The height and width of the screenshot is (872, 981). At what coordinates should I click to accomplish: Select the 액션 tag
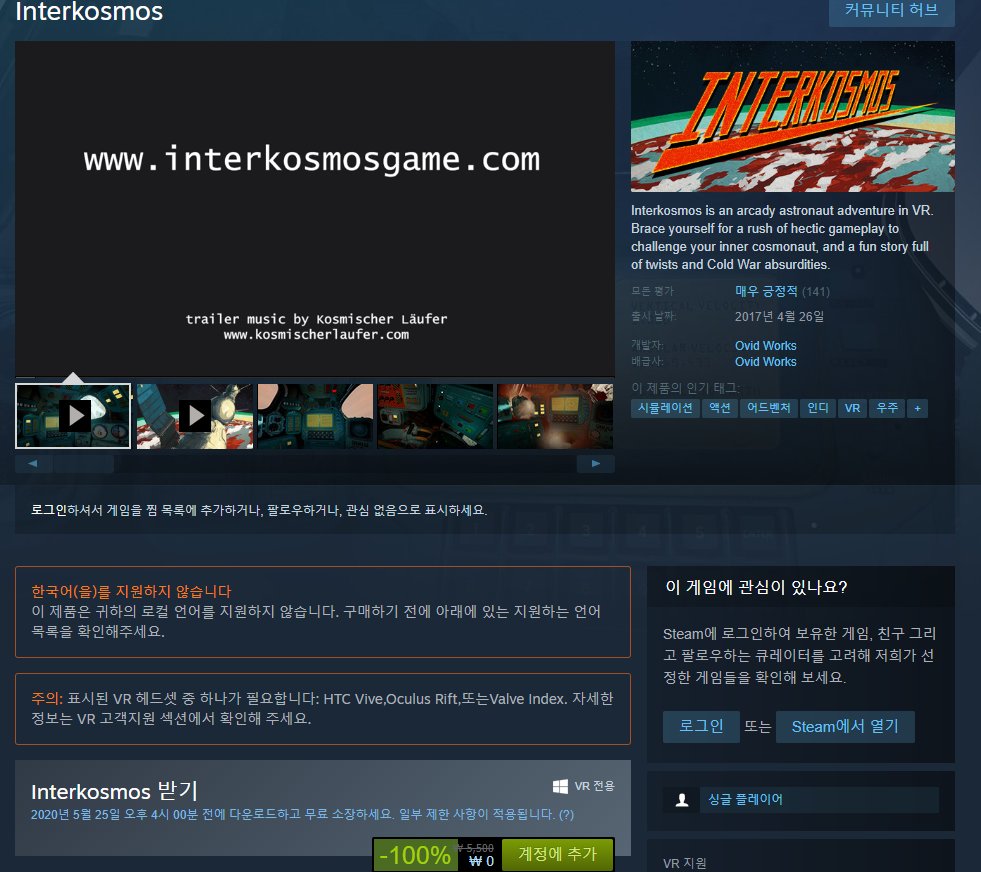[x=719, y=408]
